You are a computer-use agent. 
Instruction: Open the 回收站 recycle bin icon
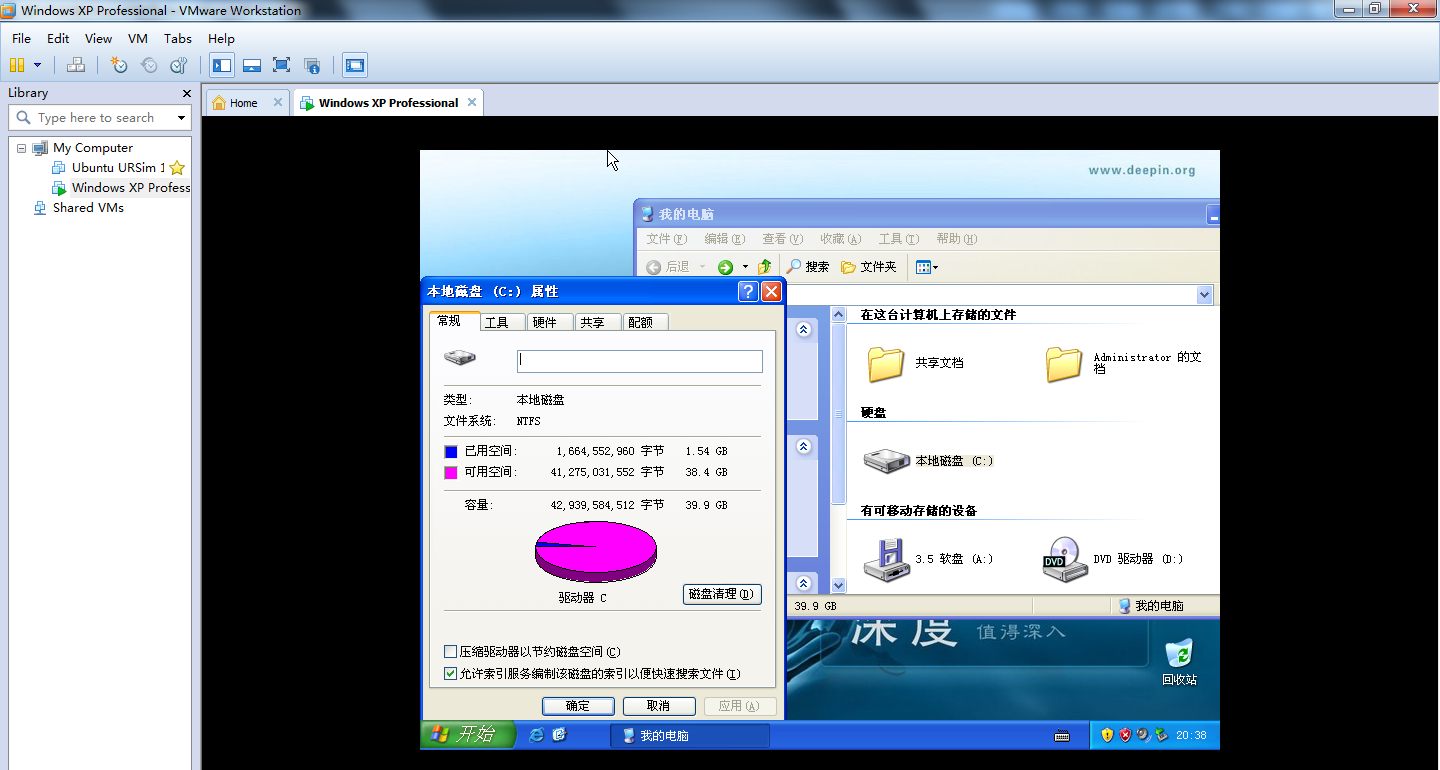click(1179, 662)
